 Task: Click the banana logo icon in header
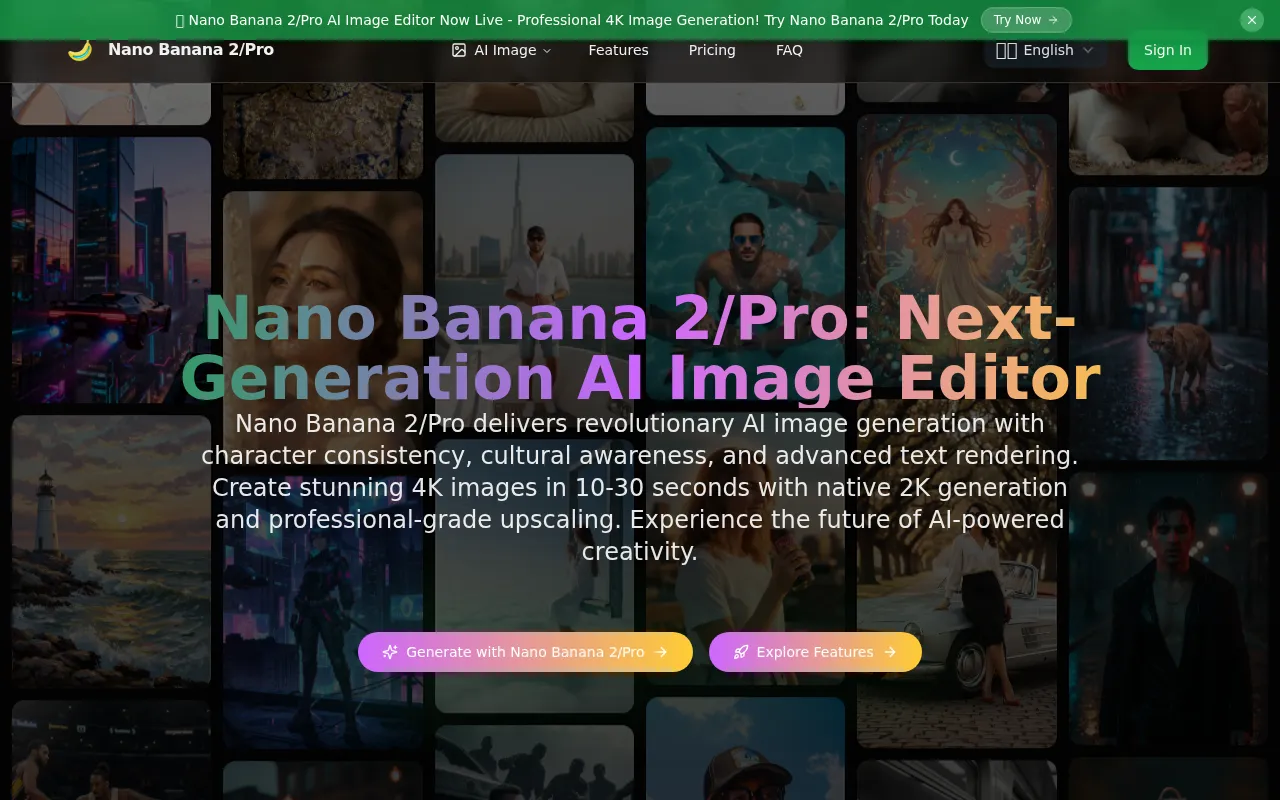click(x=80, y=49)
